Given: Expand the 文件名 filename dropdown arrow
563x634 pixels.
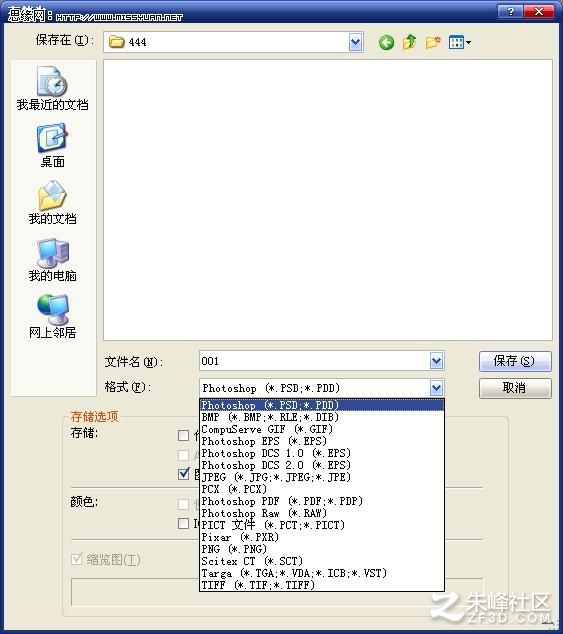Looking at the screenshot, I should [x=436, y=361].
